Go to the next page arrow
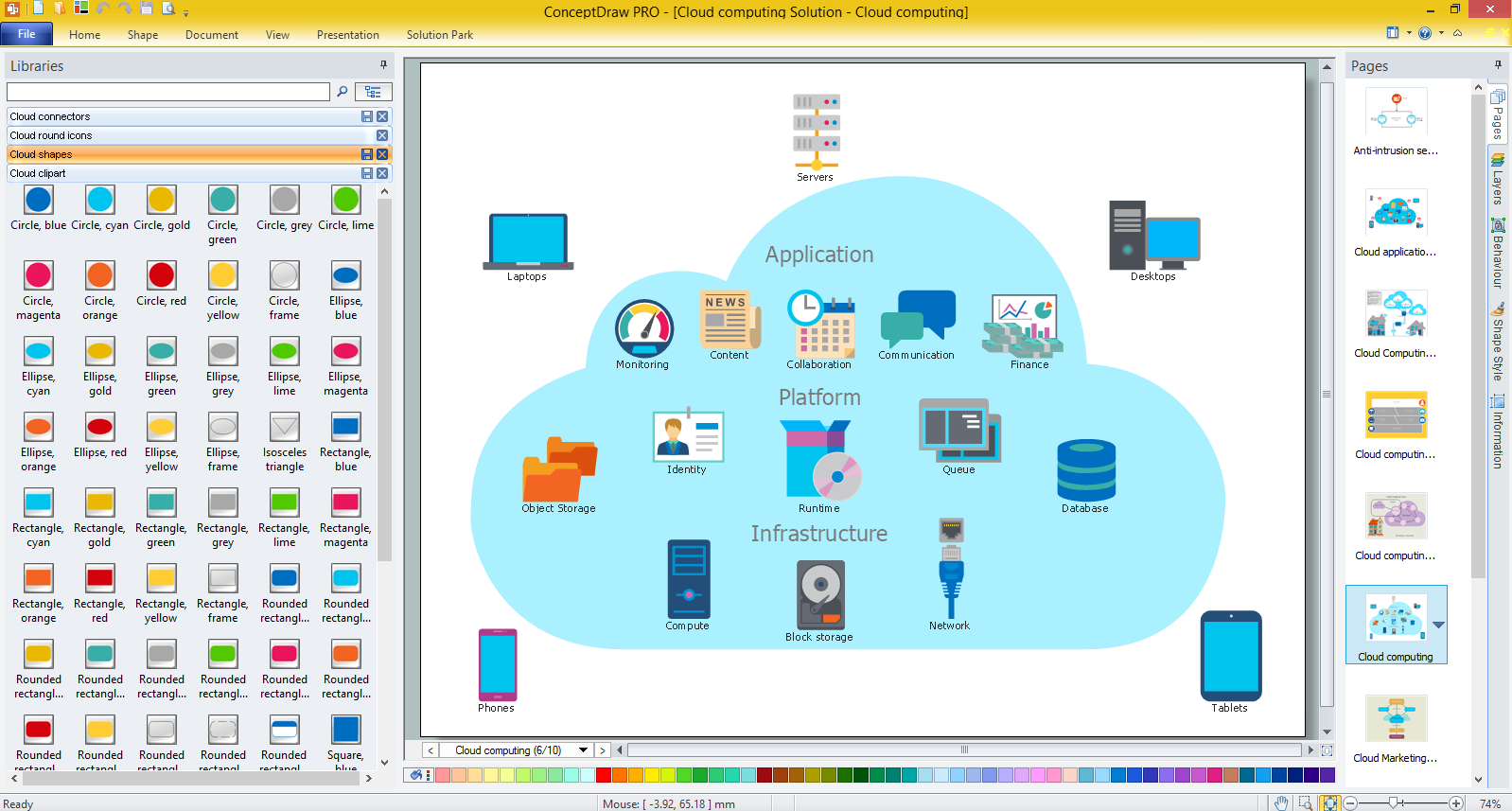Screen dimensions: 1512x811 pos(602,750)
